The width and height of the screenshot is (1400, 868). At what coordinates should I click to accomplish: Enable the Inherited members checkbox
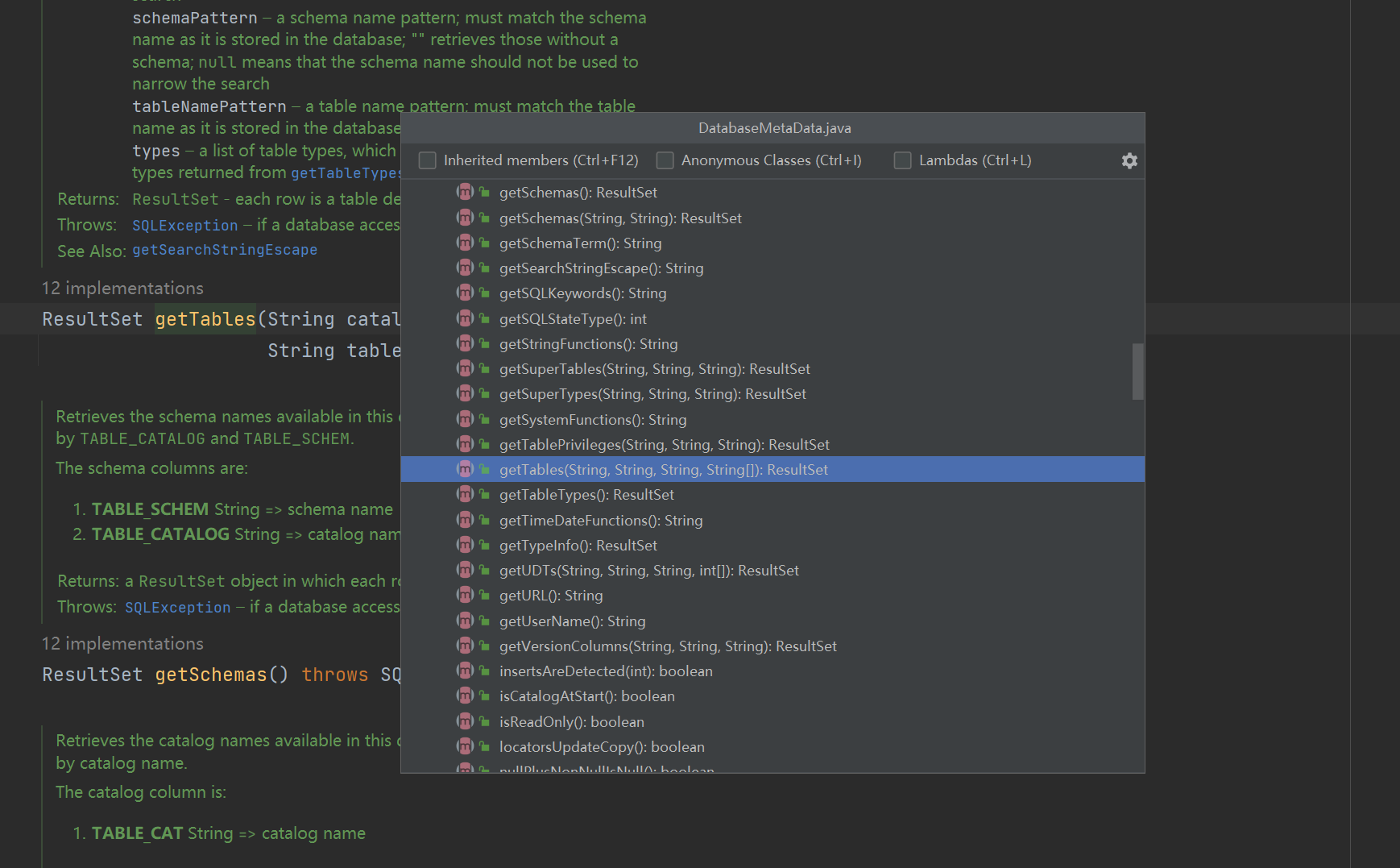427,160
